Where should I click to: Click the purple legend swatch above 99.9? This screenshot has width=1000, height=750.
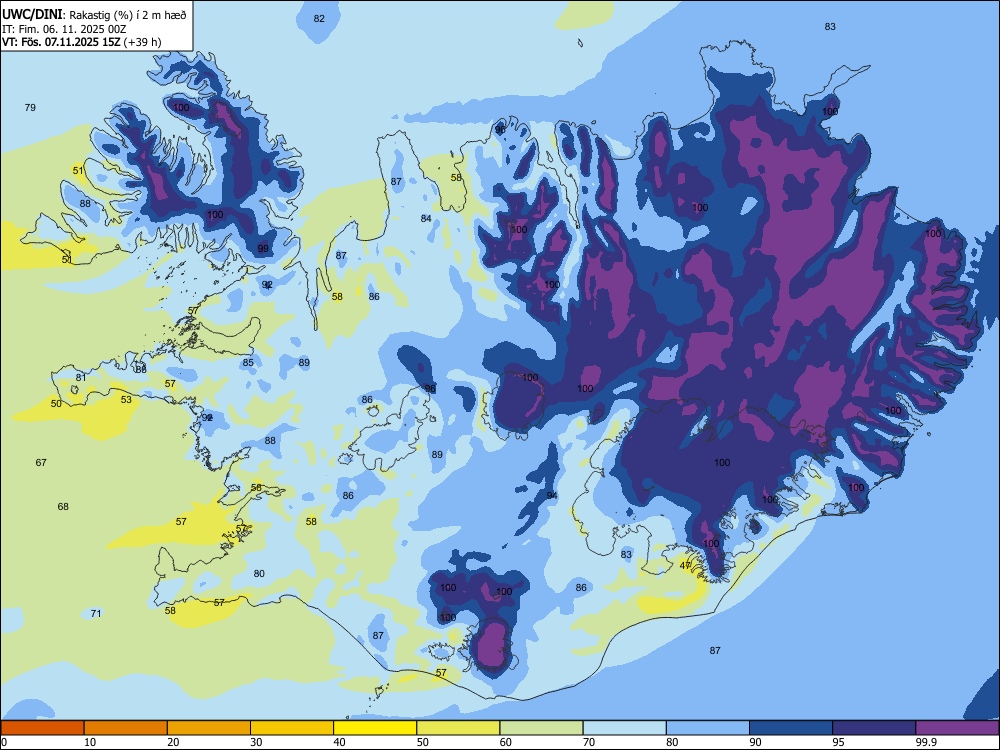point(957,728)
